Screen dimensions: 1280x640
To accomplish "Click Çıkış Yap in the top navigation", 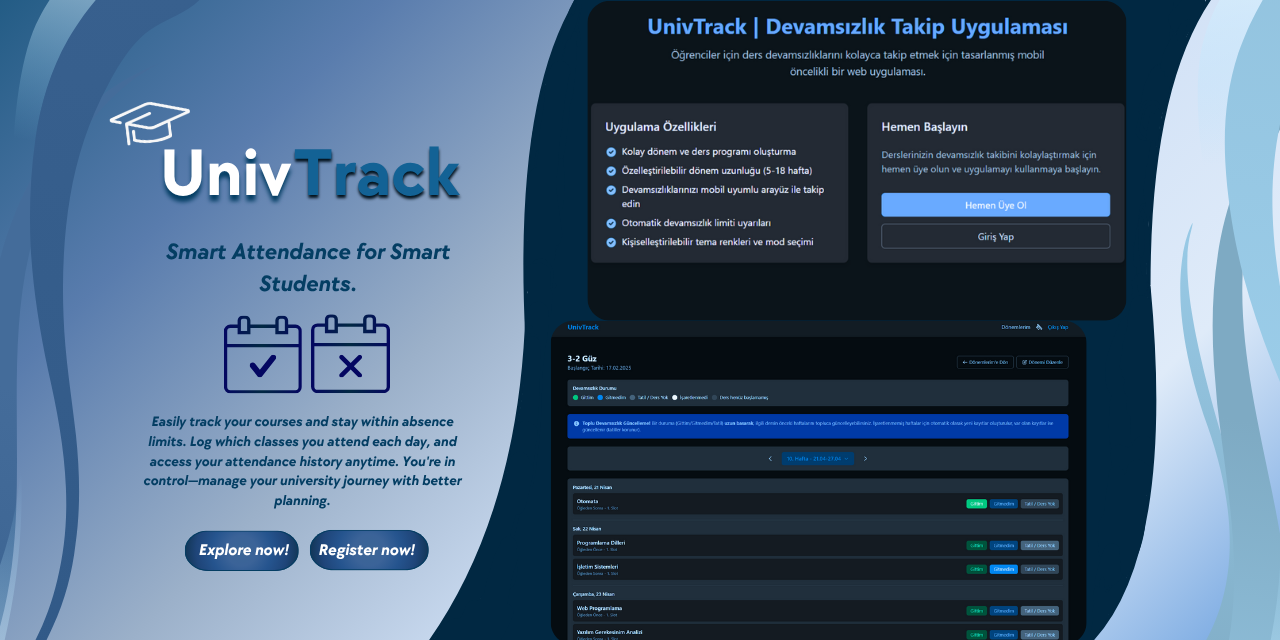I will pyautogui.click(x=1058, y=327).
